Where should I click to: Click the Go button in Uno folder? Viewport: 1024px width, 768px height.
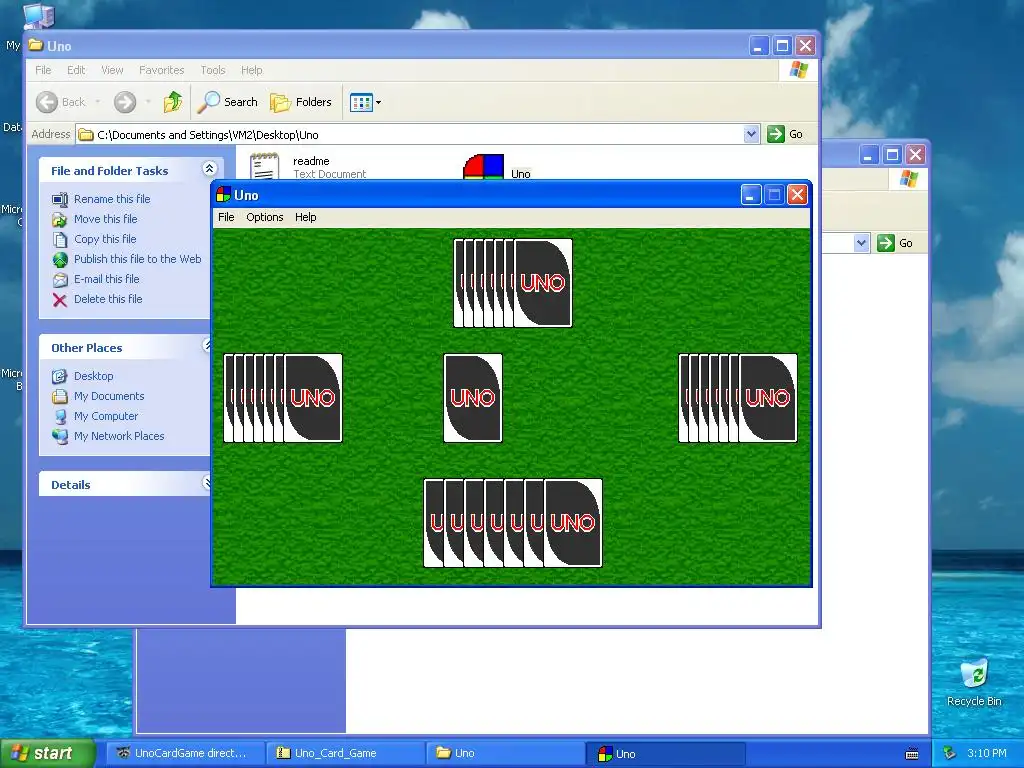point(785,134)
